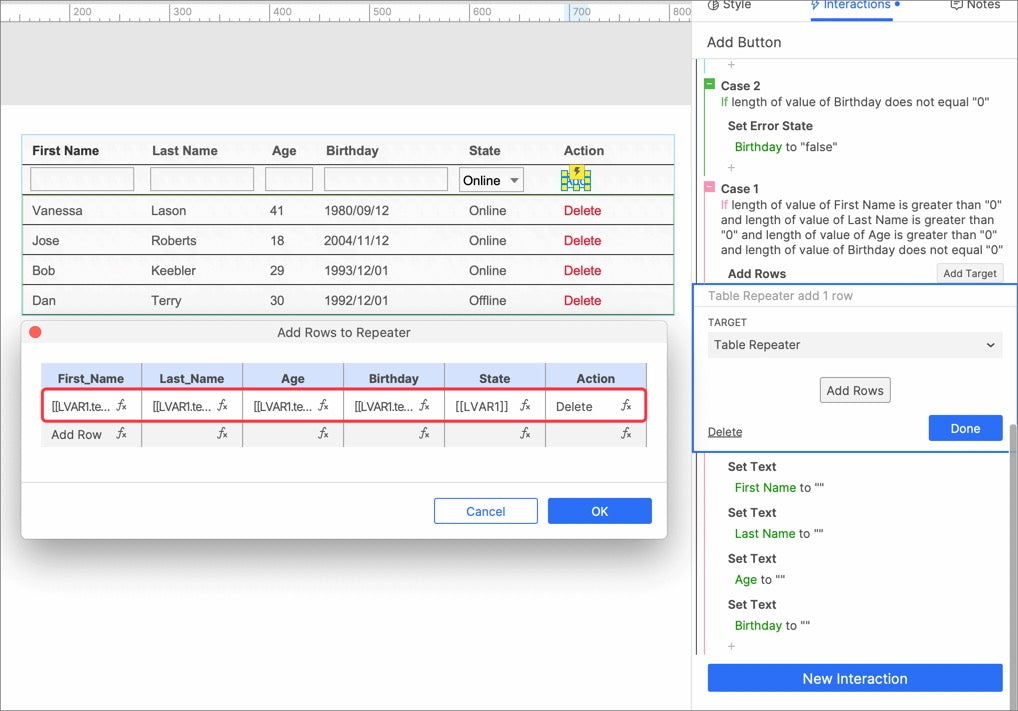Click Offline state in Dan's row
This screenshot has height=711, width=1018.
tap(488, 300)
